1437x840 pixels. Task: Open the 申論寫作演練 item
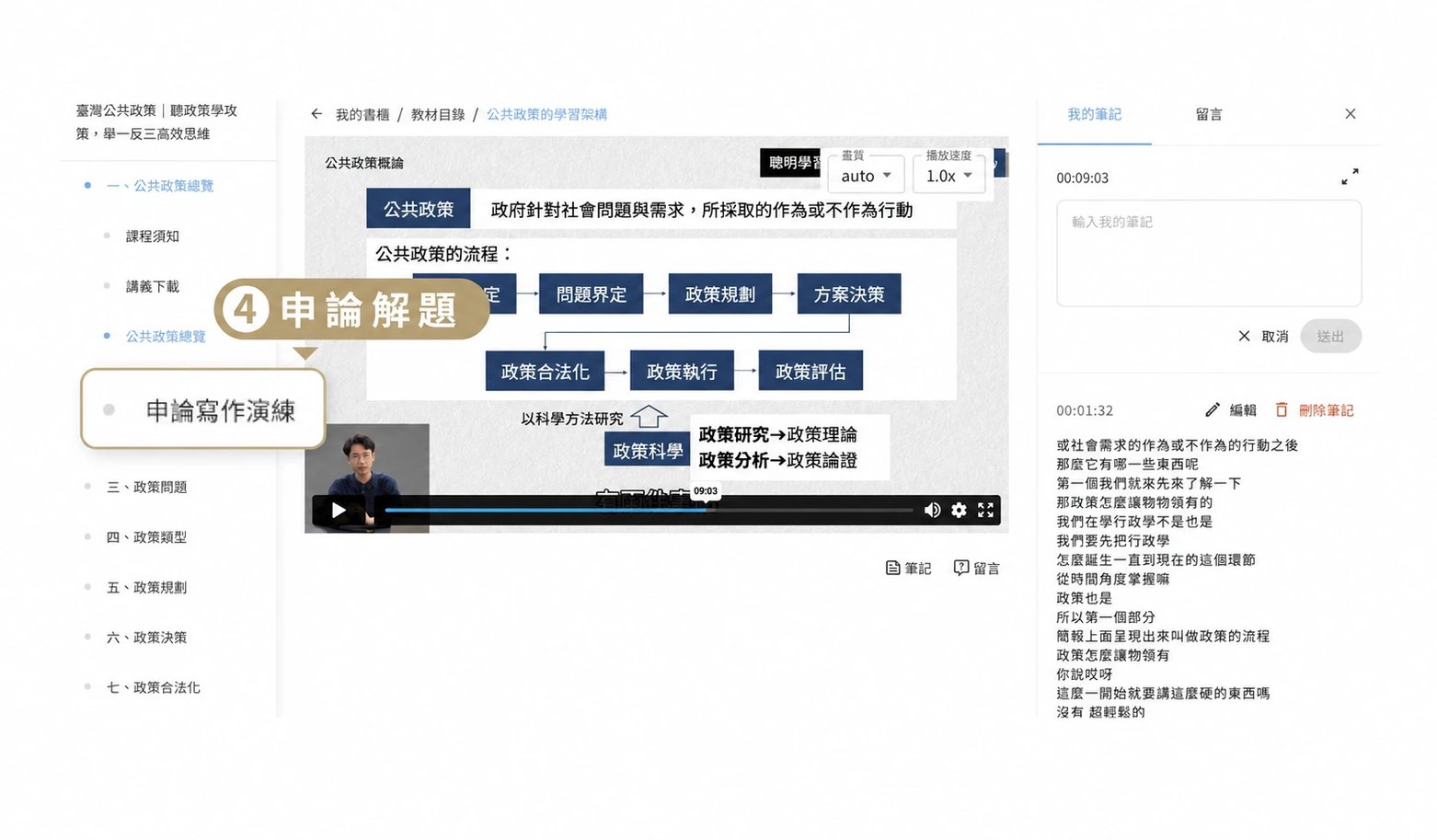click(203, 410)
